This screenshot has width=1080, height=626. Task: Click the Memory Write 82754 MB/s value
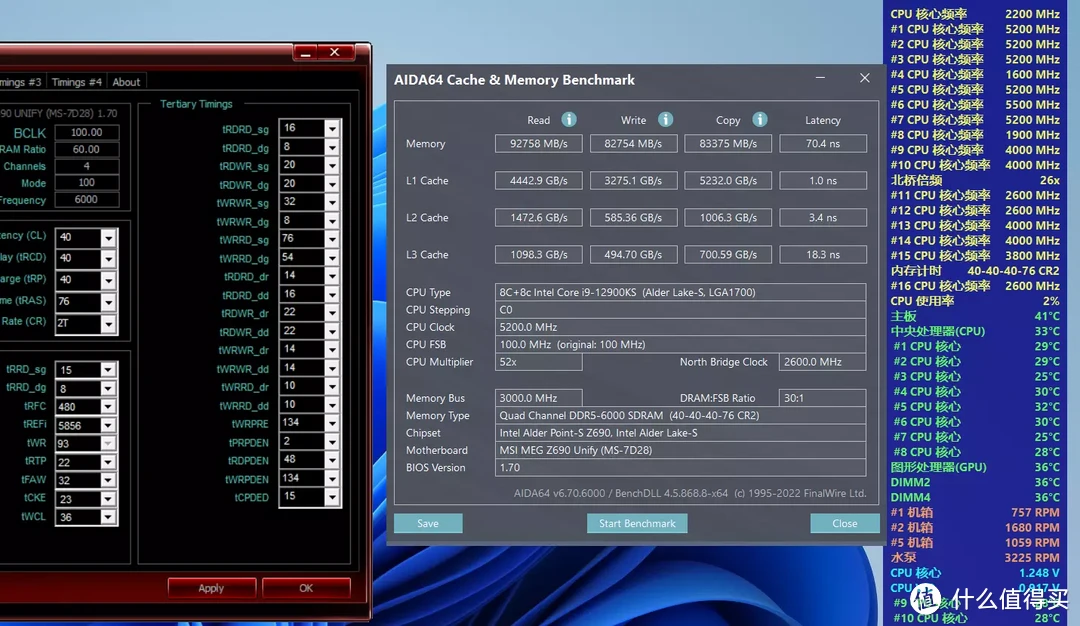(634, 143)
